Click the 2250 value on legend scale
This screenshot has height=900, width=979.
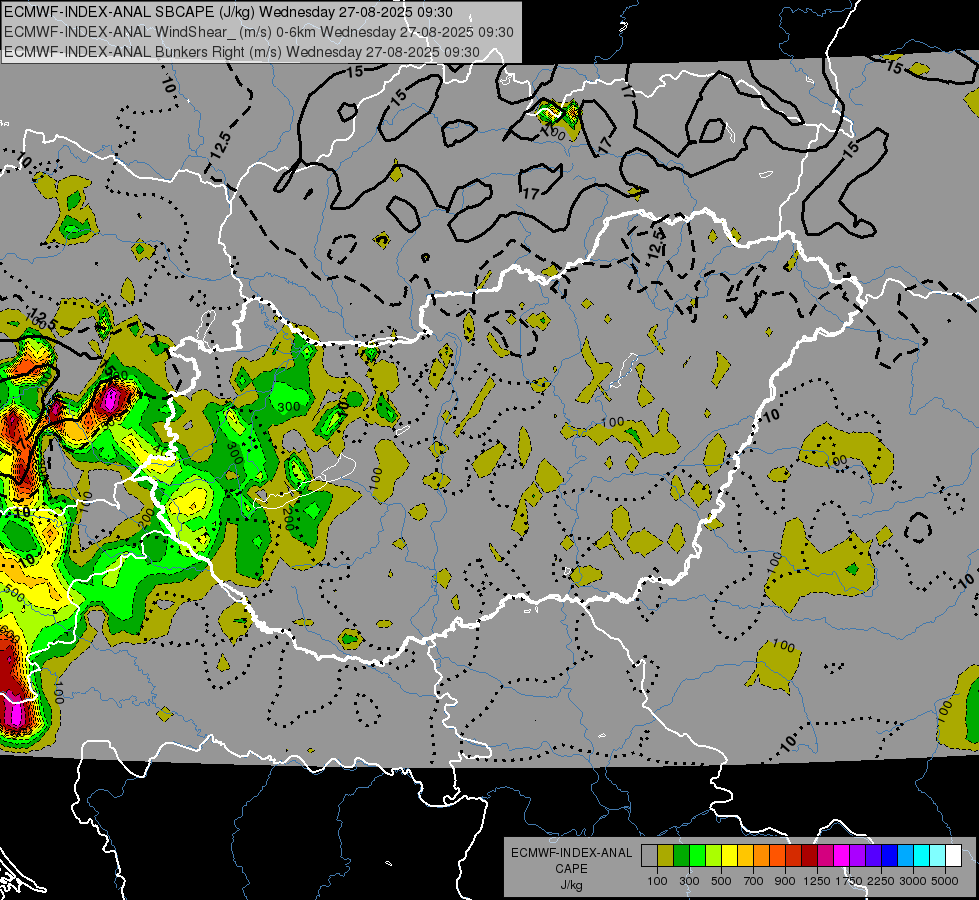pos(881,881)
